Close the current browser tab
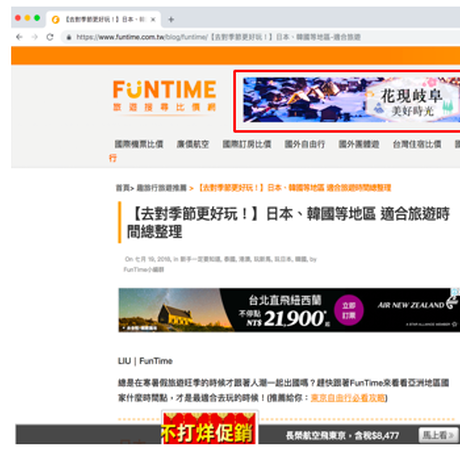 [153, 20]
